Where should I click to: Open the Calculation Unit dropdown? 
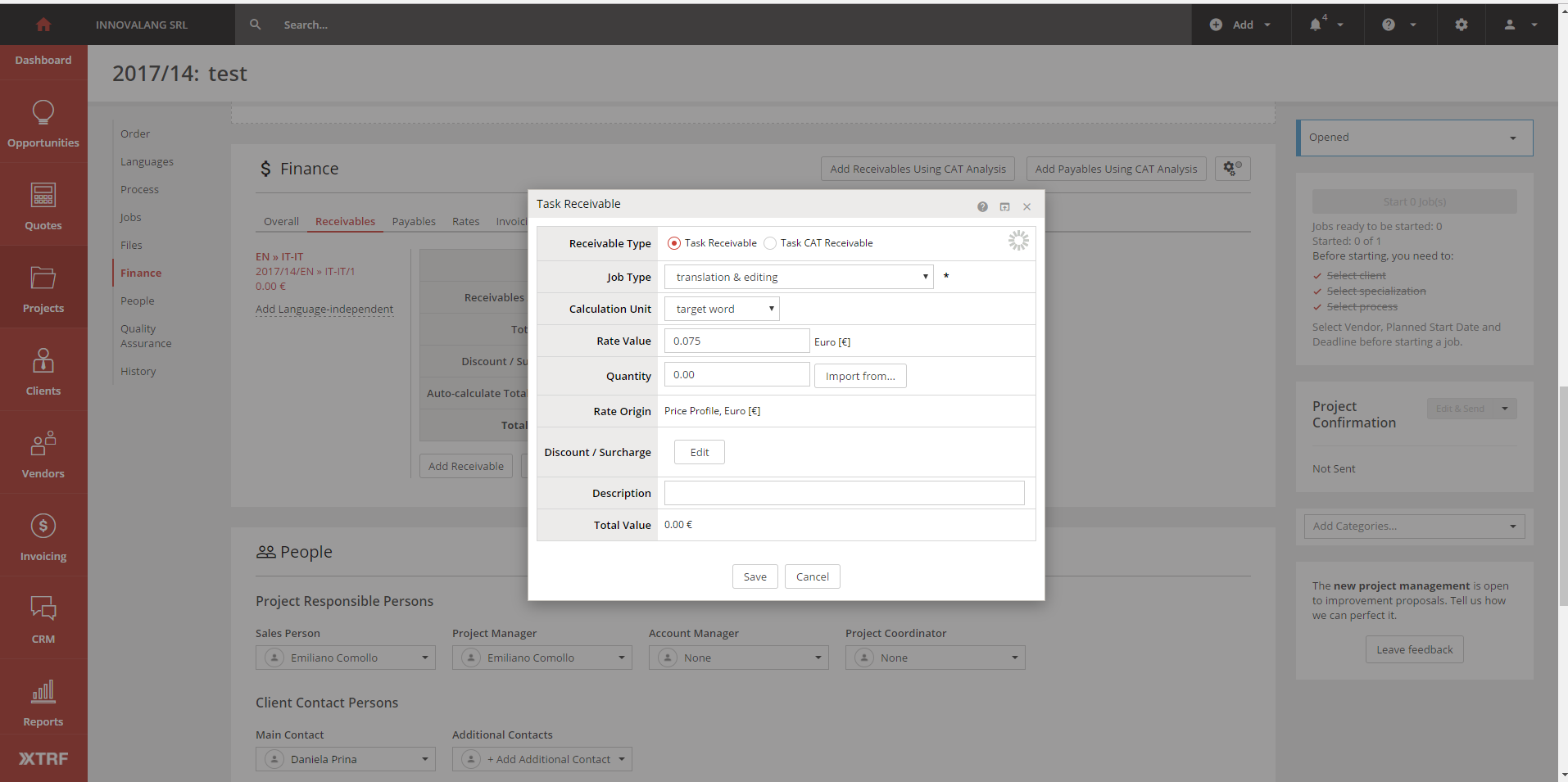pos(722,309)
